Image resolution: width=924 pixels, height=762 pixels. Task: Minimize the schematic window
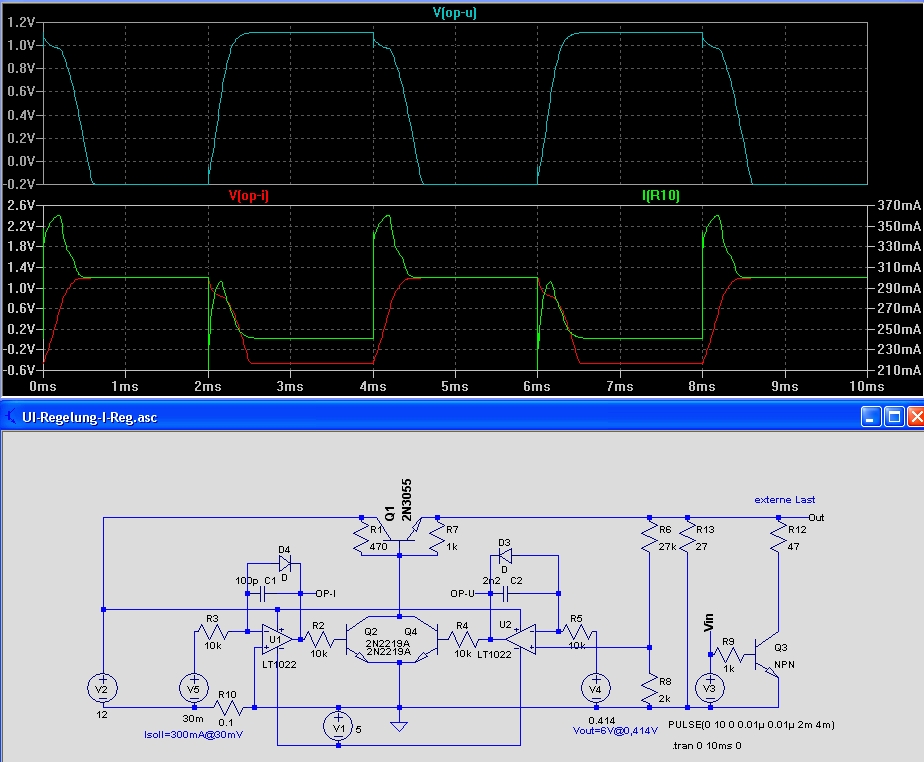click(x=871, y=417)
